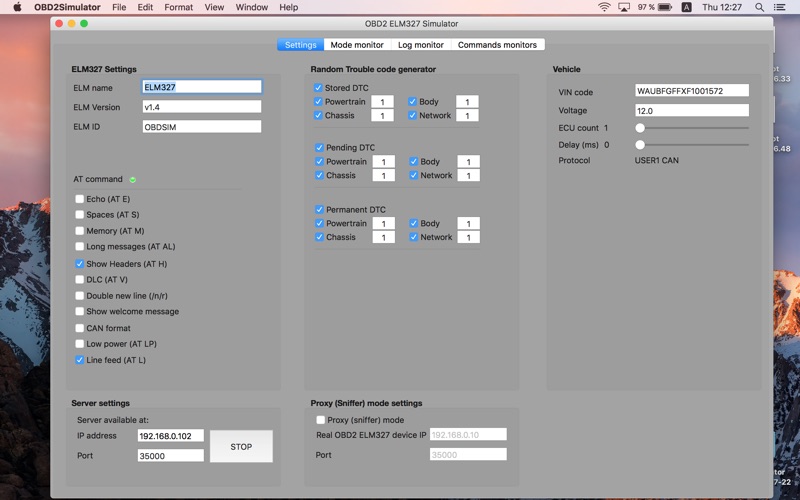
Task: Click the proxy Port field
Action: [x=468, y=455]
